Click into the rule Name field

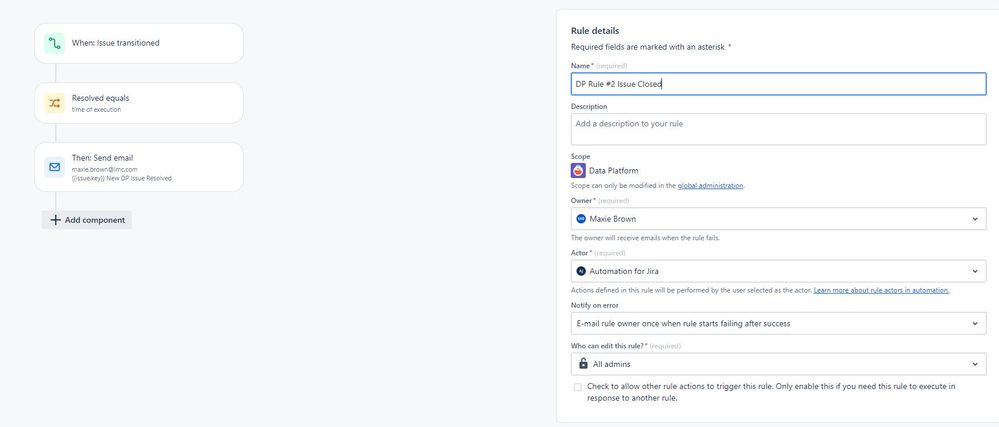click(777, 83)
